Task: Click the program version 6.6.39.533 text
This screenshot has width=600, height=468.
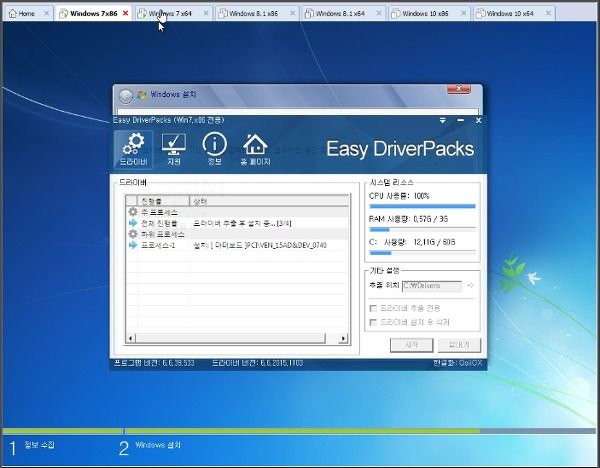Action: 154,363
